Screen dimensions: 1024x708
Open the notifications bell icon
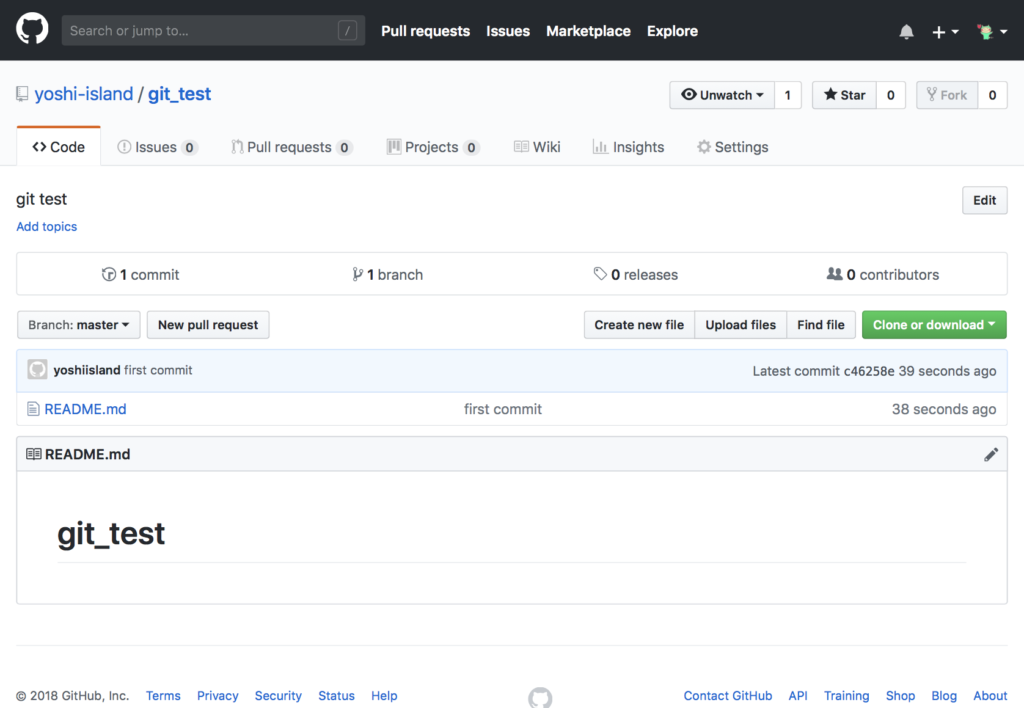[x=906, y=31]
